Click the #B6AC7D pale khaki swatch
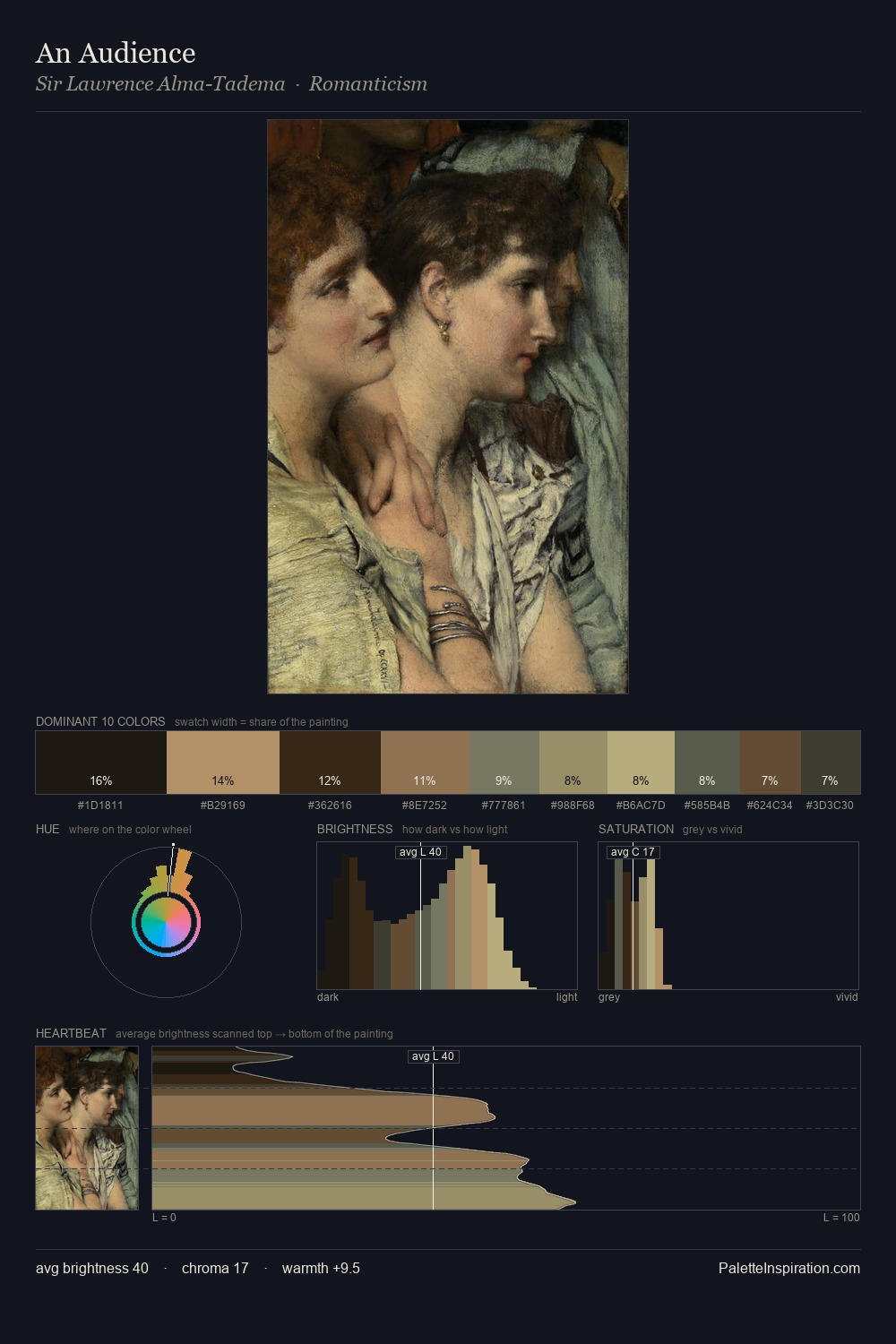896x1344 pixels. 641,762
